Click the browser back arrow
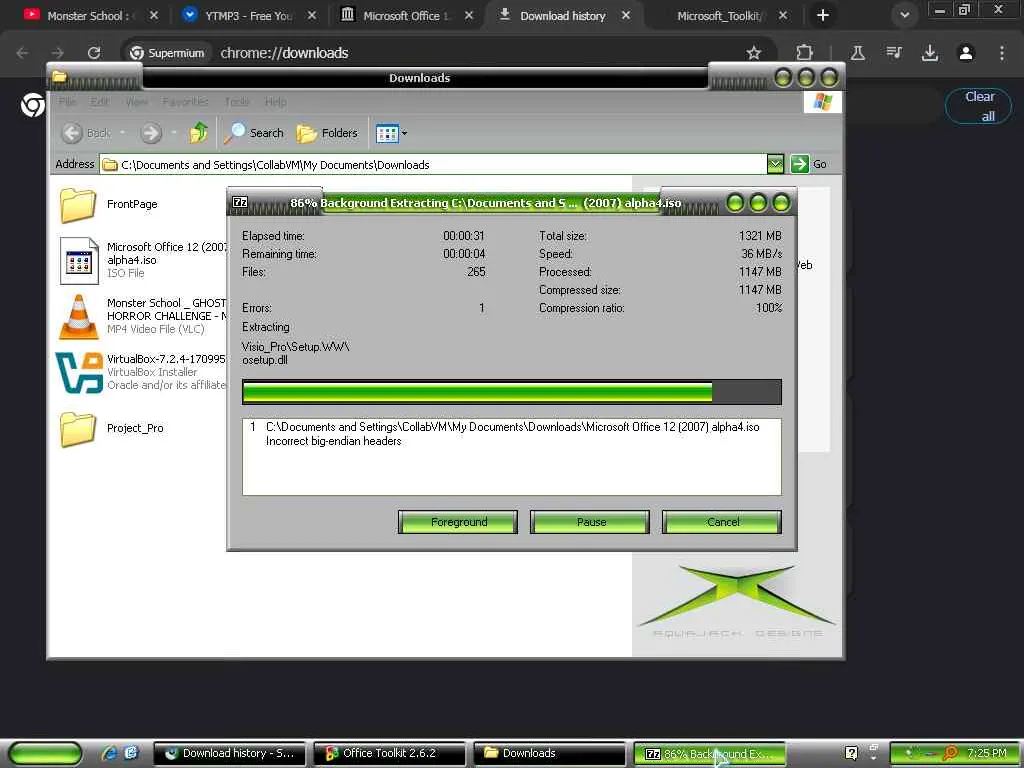Viewport: 1024px width, 768px height. 22,53
